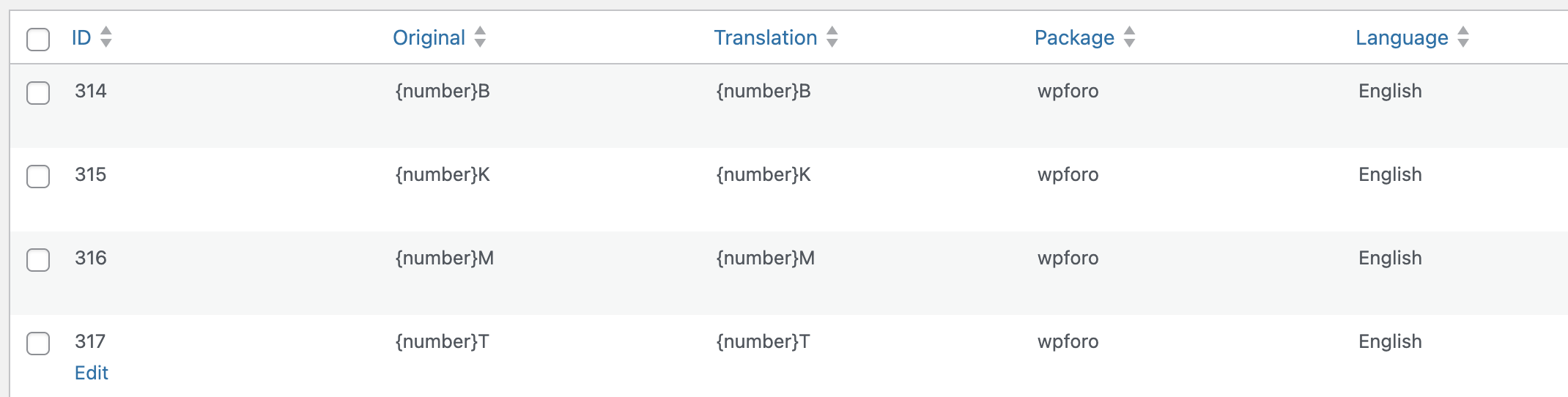Click the Original column sort arrows icon
This screenshot has height=397, width=1568.
click(480, 37)
